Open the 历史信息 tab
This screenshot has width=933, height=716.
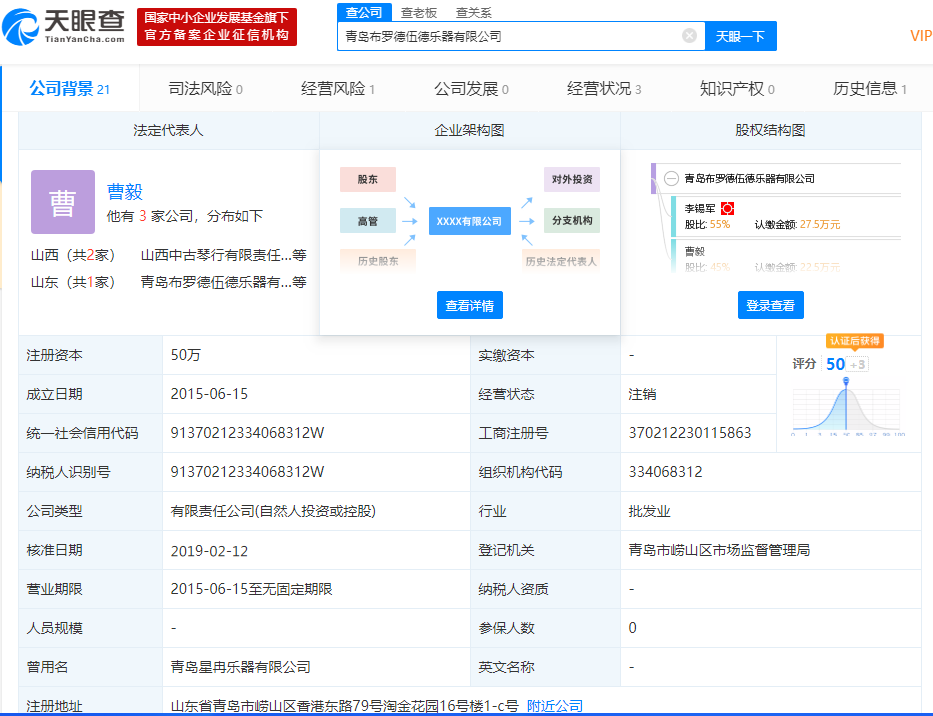pyautogui.click(x=870, y=89)
